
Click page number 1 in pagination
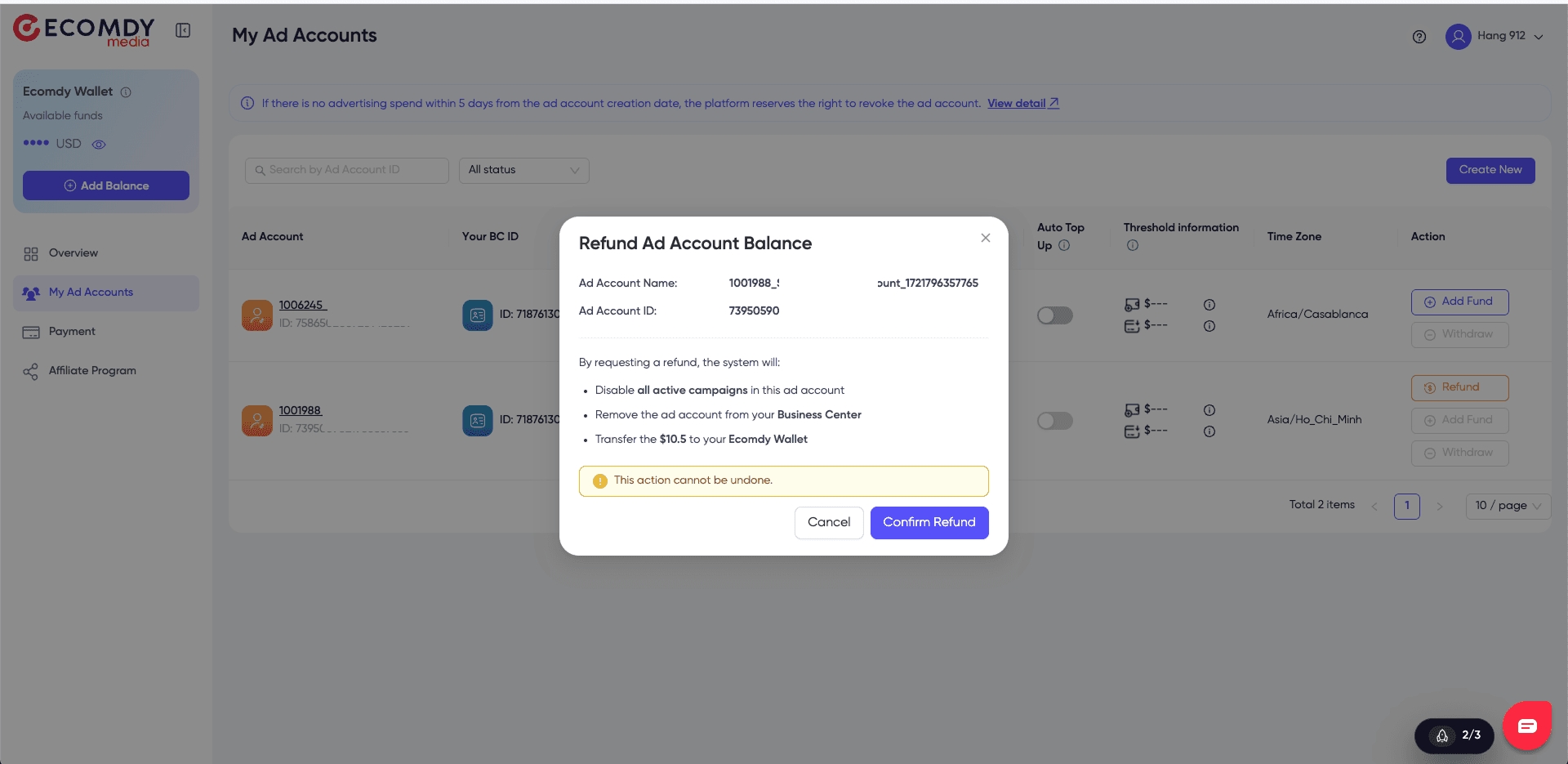(x=1406, y=506)
